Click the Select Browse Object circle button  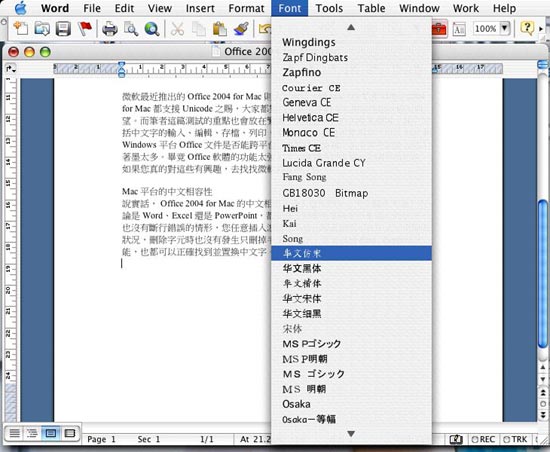(x=543, y=404)
